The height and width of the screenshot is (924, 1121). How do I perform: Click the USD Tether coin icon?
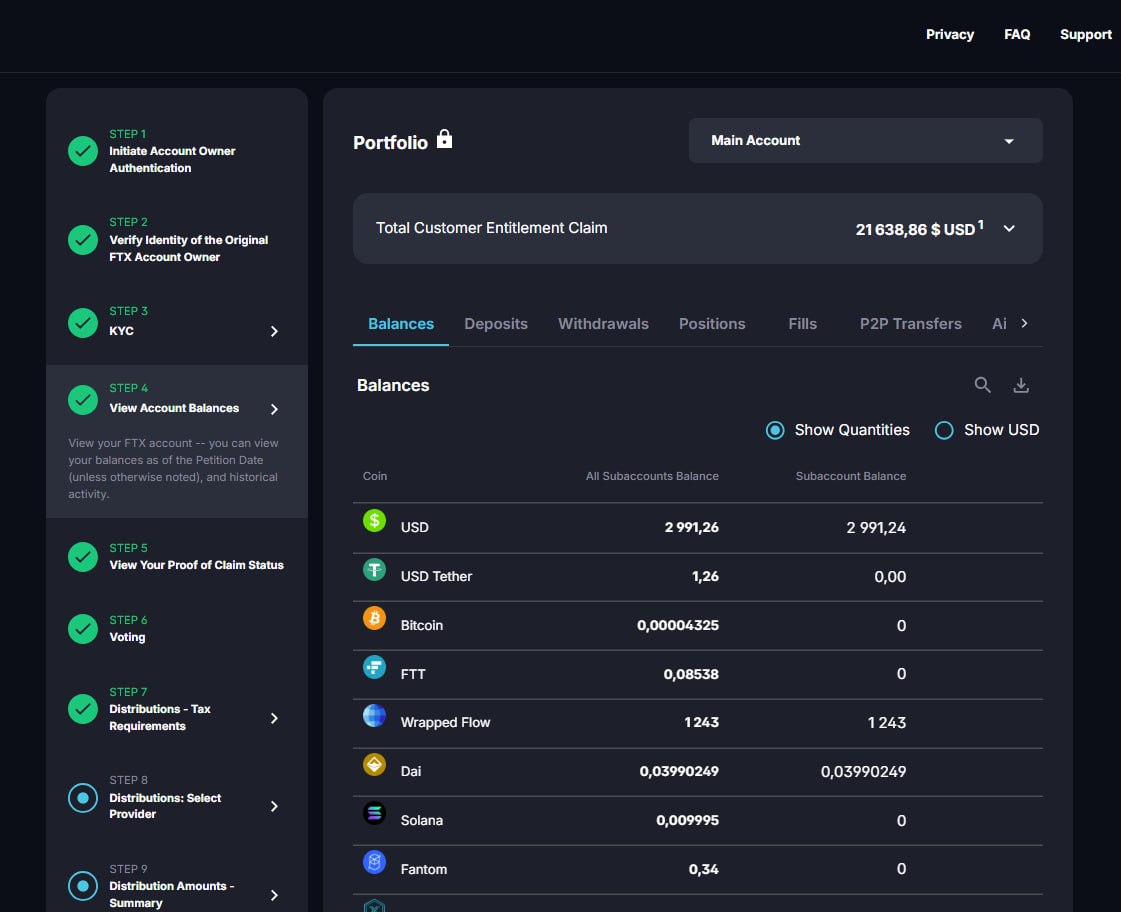pos(374,570)
